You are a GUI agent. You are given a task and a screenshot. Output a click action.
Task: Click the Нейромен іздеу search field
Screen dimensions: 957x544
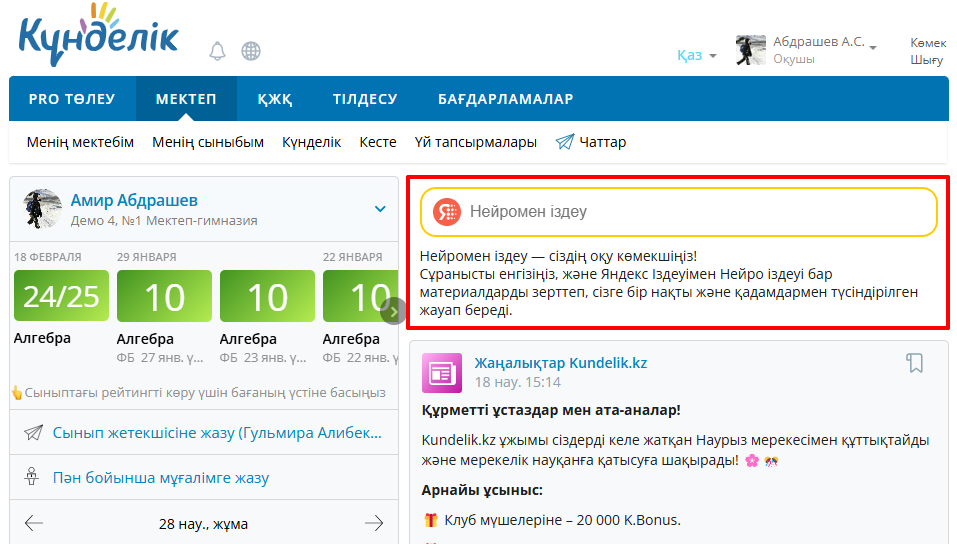pyautogui.click(x=690, y=212)
